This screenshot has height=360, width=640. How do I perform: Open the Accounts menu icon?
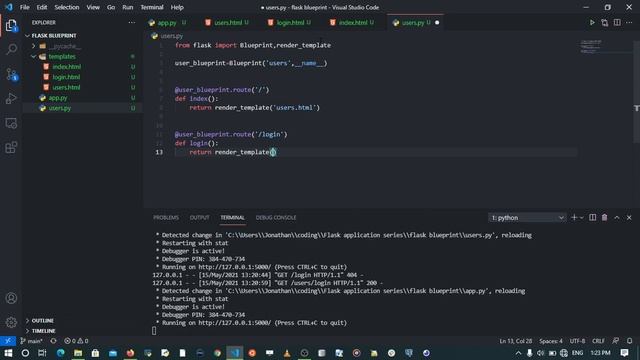(11, 298)
